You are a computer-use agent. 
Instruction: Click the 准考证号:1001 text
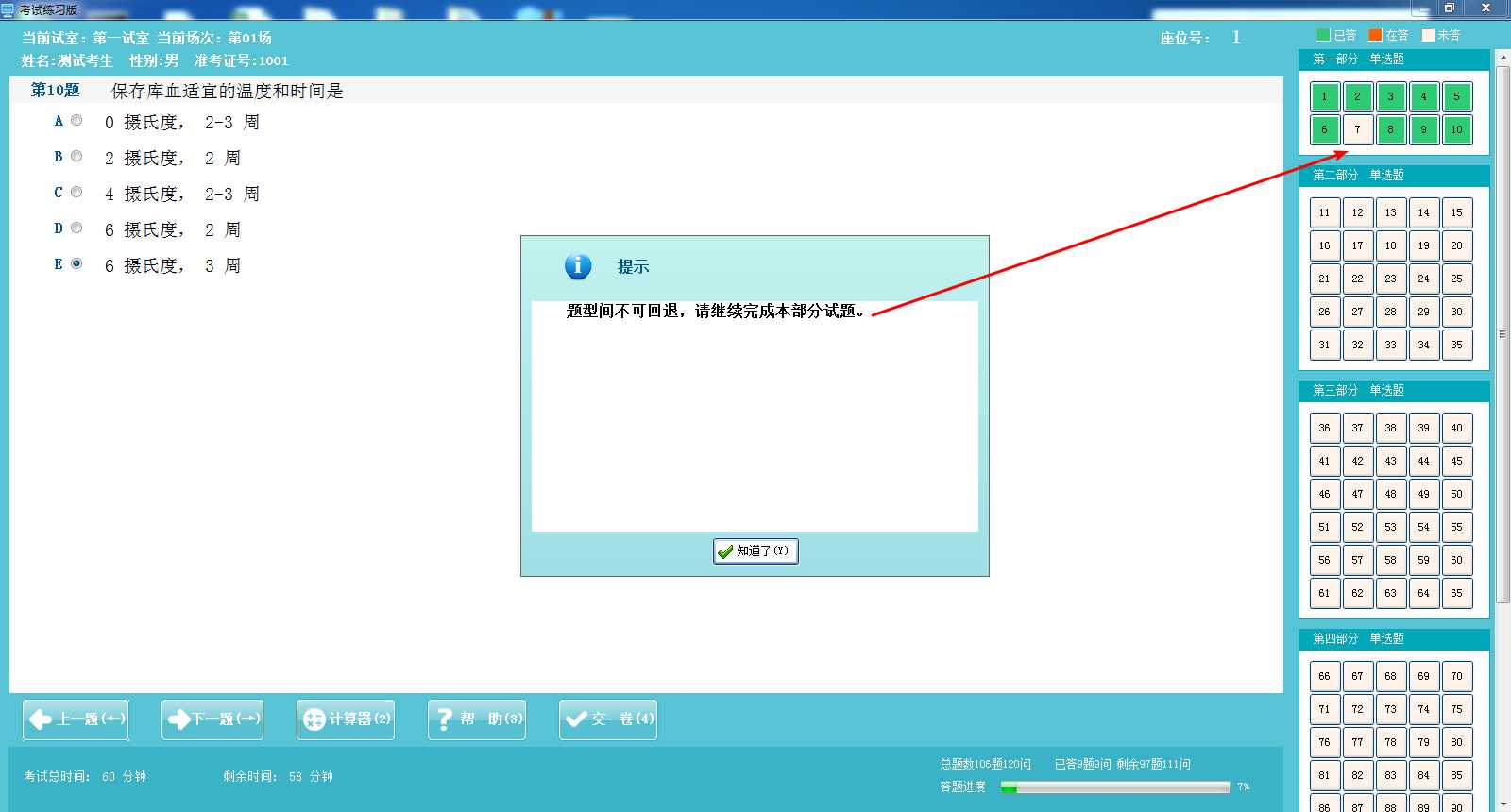[x=241, y=60]
